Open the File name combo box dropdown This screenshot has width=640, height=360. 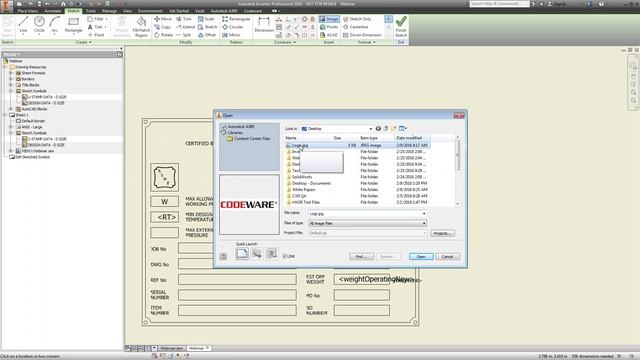[424, 213]
